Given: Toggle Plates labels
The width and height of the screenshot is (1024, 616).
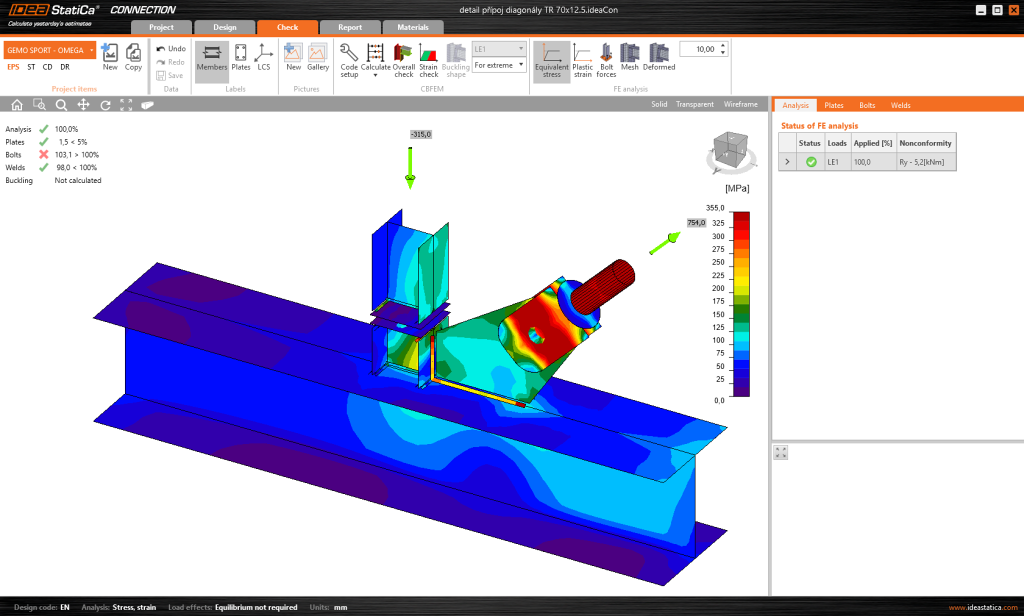Looking at the screenshot, I should coord(241,59).
